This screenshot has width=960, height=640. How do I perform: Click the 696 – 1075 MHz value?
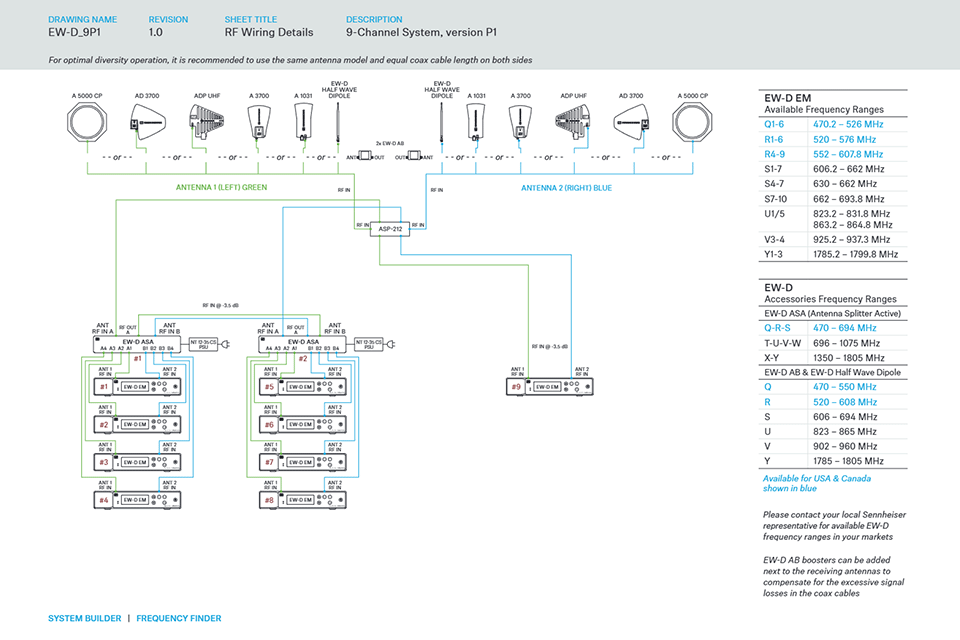point(846,343)
